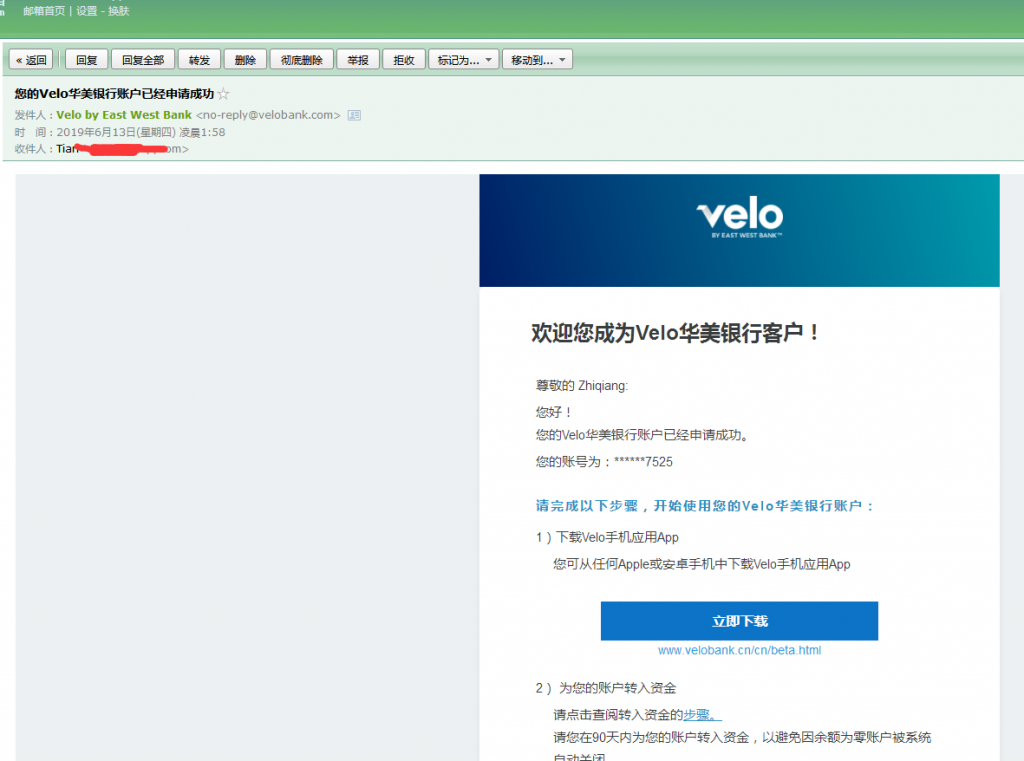This screenshot has height=761, width=1024.
Task: Click 回复全部 to reply all
Action: [143, 59]
